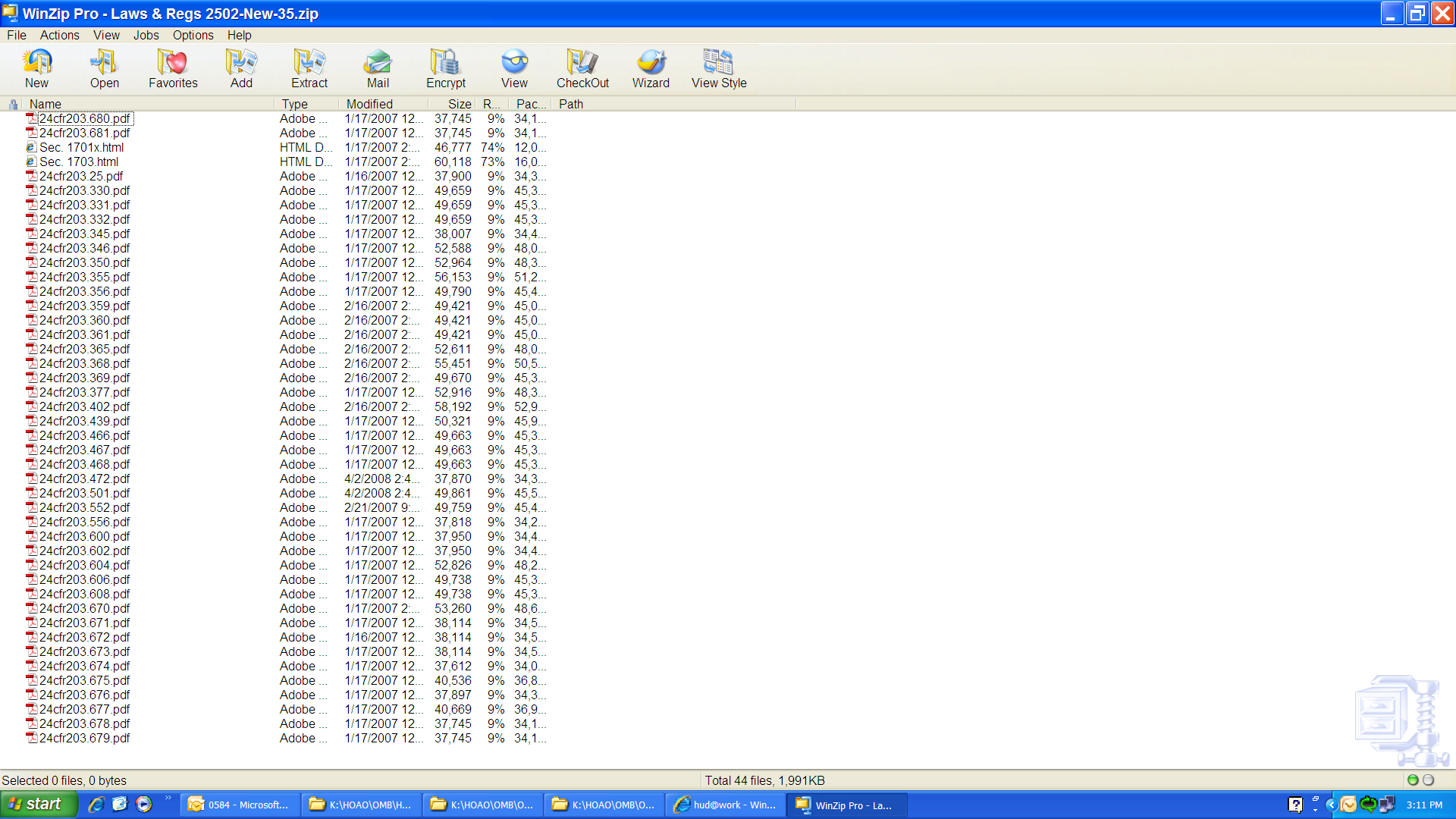Click the green status indicator light
Image resolution: width=1456 pixels, height=819 pixels.
tap(1413, 780)
